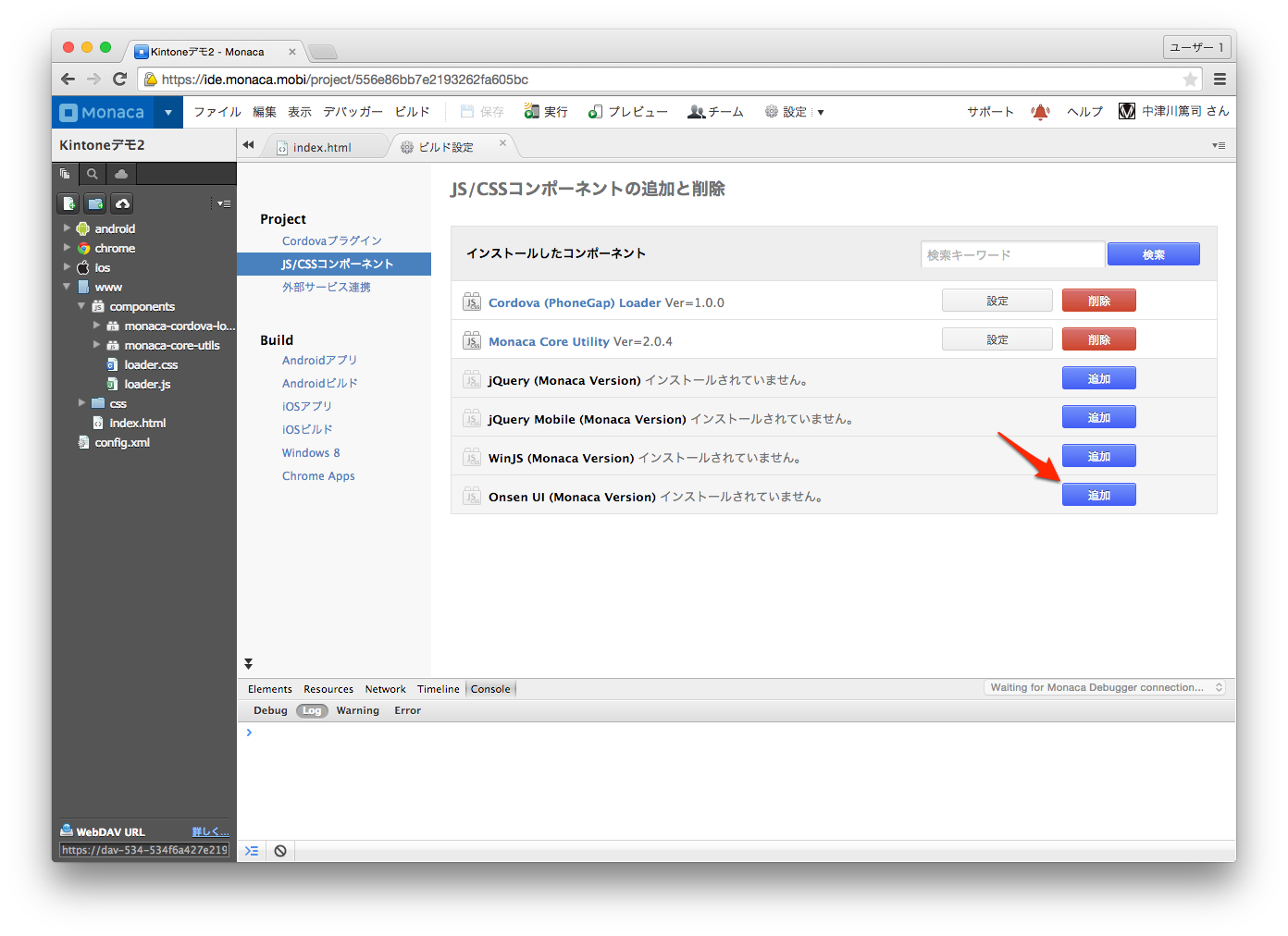Open the ファイル menu
Screen dimensions: 1288x936
click(x=217, y=112)
